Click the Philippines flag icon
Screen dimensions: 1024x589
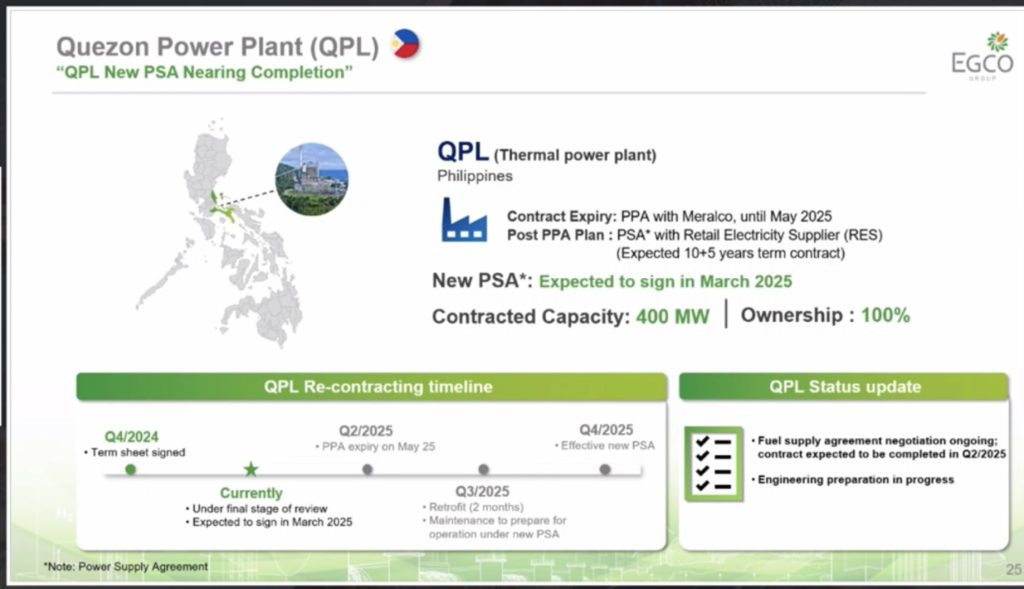(406, 44)
